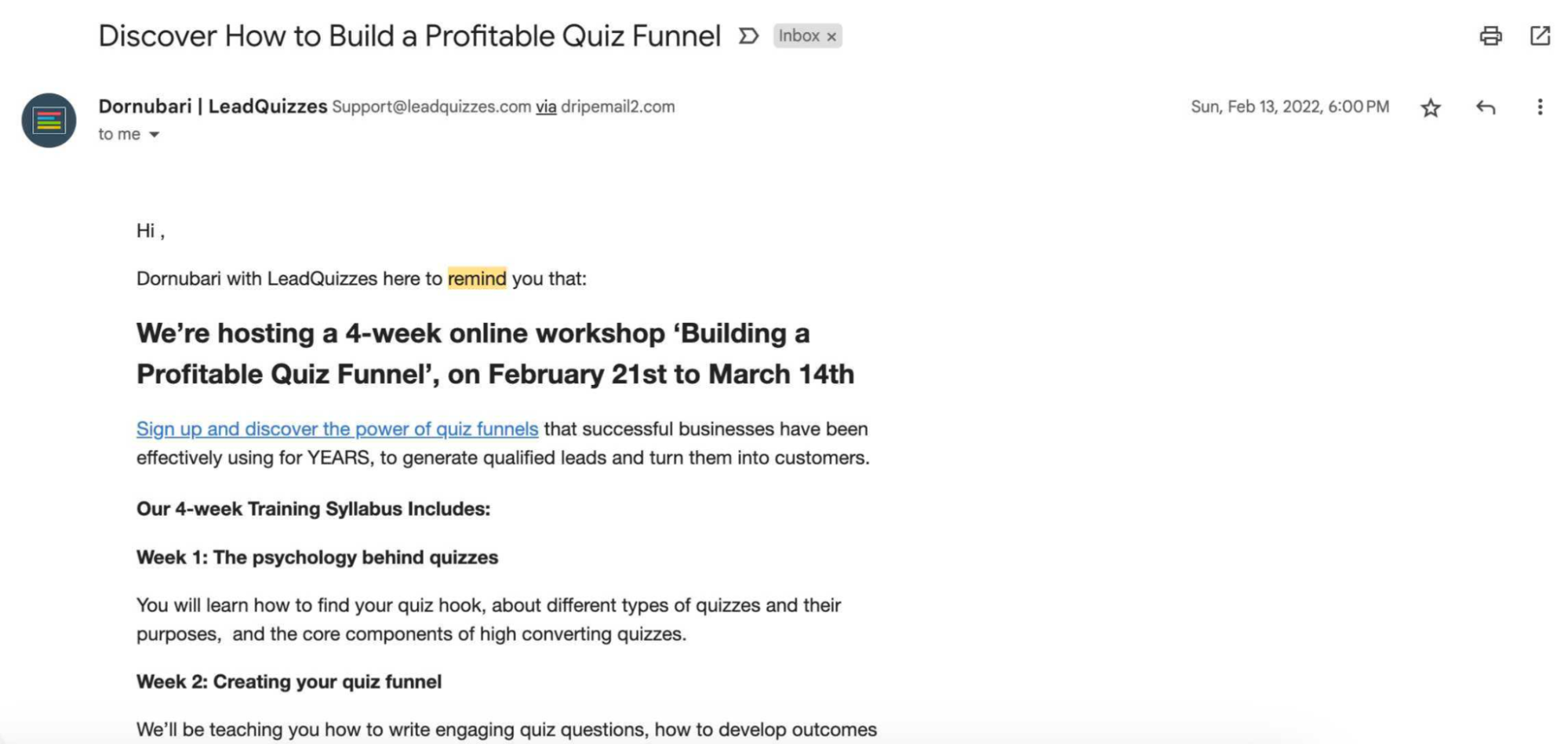Screen dimensions: 1568x744
Task: Click the "Week 2: Creating your quiz funnel" heading
Action: coord(289,682)
